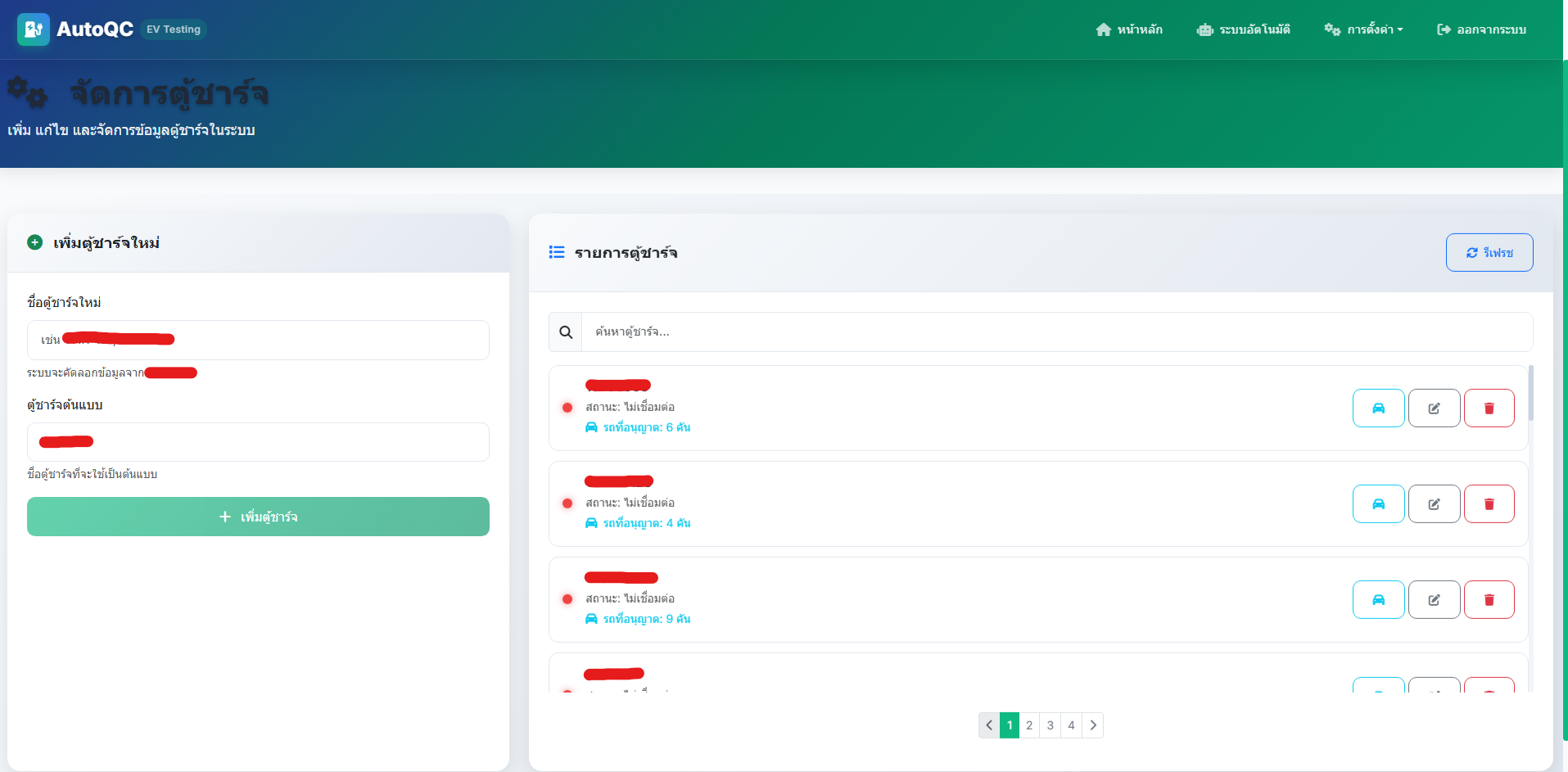Go to next page arrow
This screenshot has height=772, width=1568.
click(1092, 725)
